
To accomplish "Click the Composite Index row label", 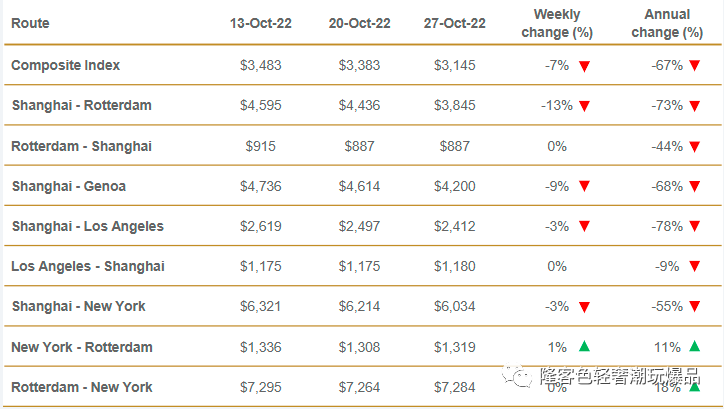I will point(66,65).
